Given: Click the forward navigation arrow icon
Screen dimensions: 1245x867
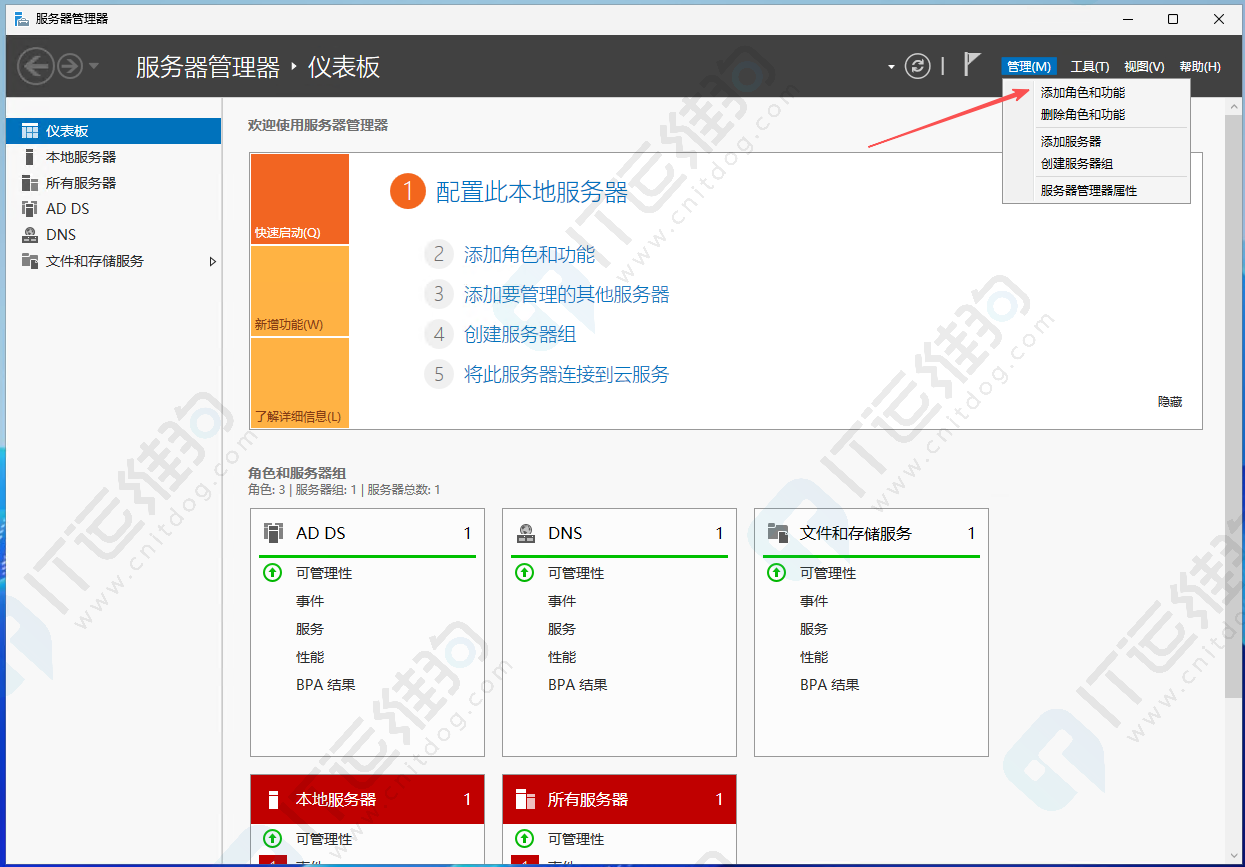Looking at the screenshot, I should pos(69,67).
